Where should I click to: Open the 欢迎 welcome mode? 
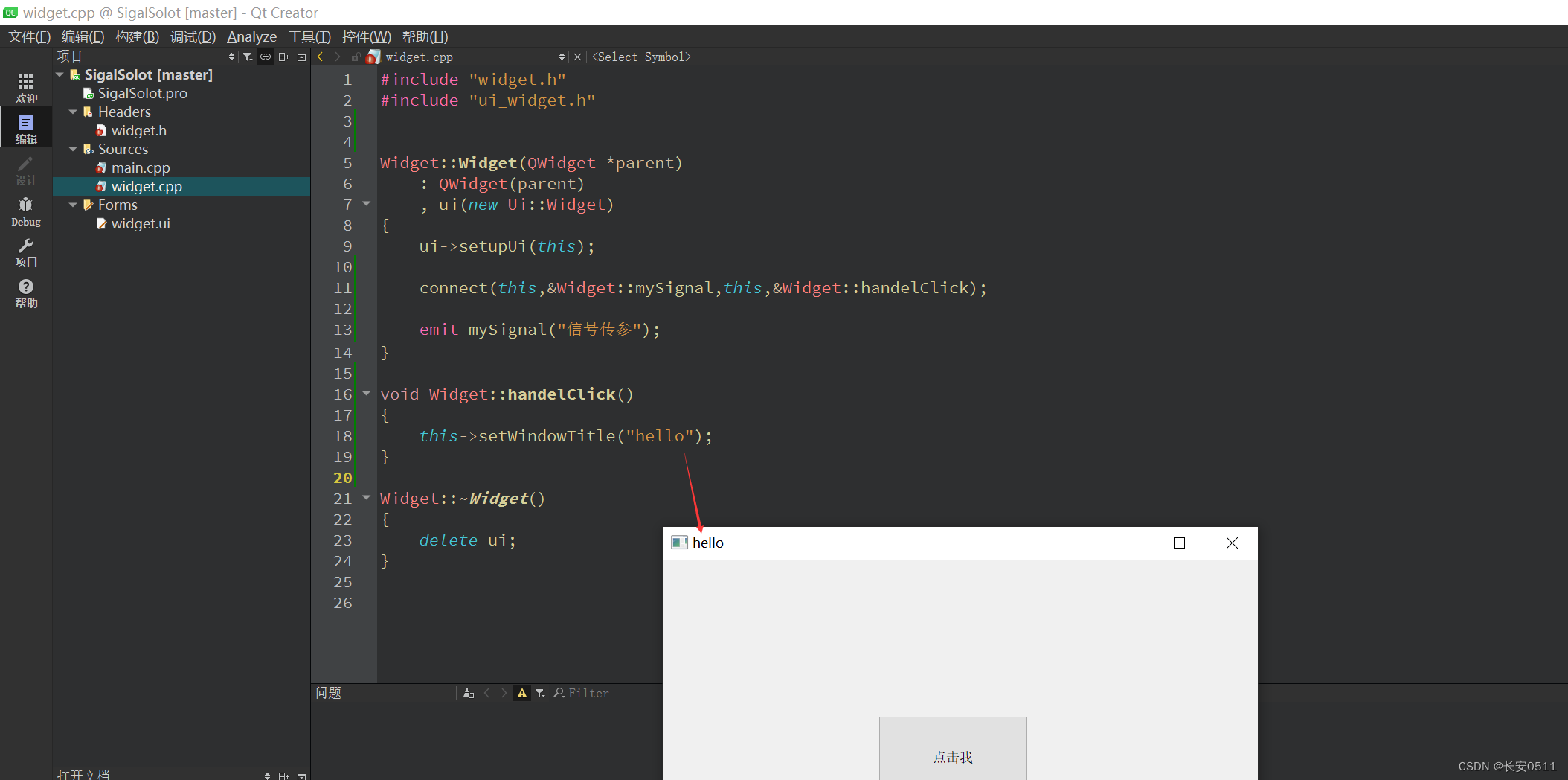tap(26, 88)
